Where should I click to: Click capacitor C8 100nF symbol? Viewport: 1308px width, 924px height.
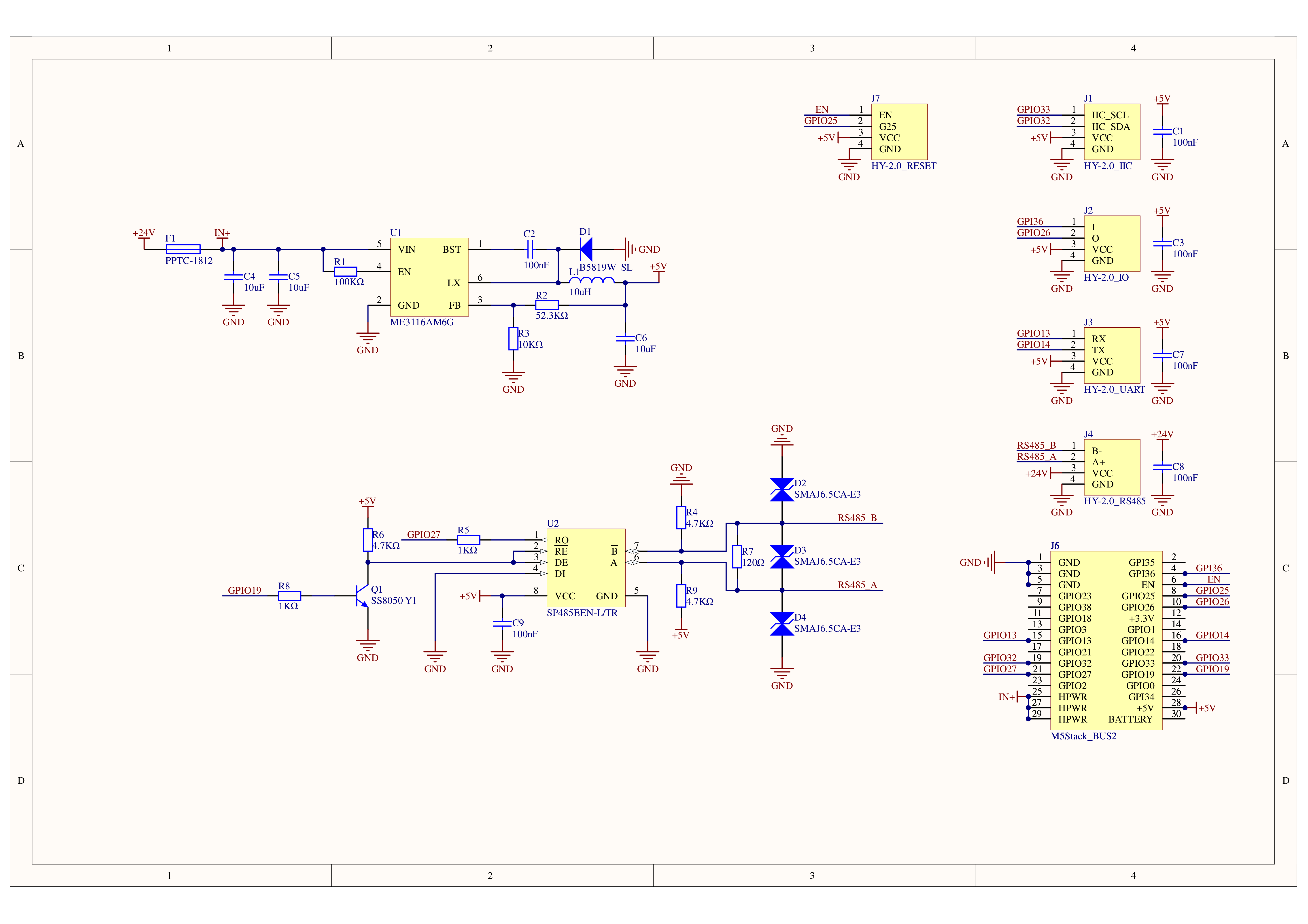pos(1162,467)
